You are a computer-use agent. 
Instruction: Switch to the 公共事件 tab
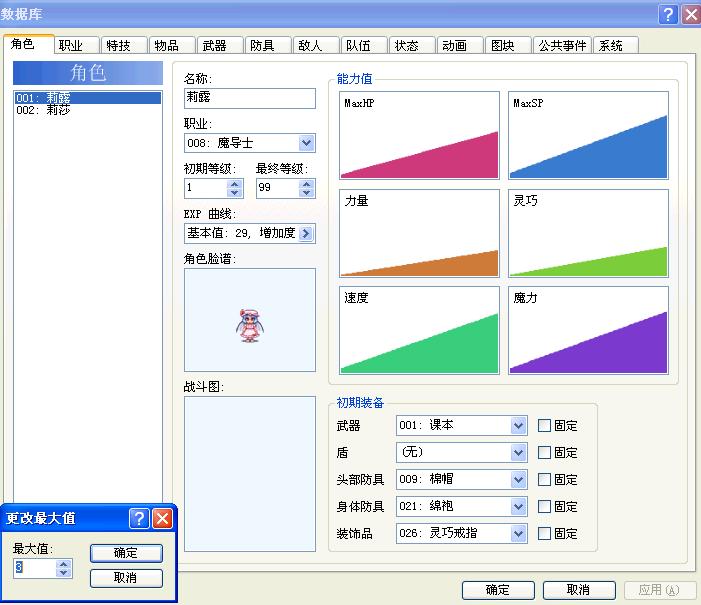pyautogui.click(x=562, y=46)
